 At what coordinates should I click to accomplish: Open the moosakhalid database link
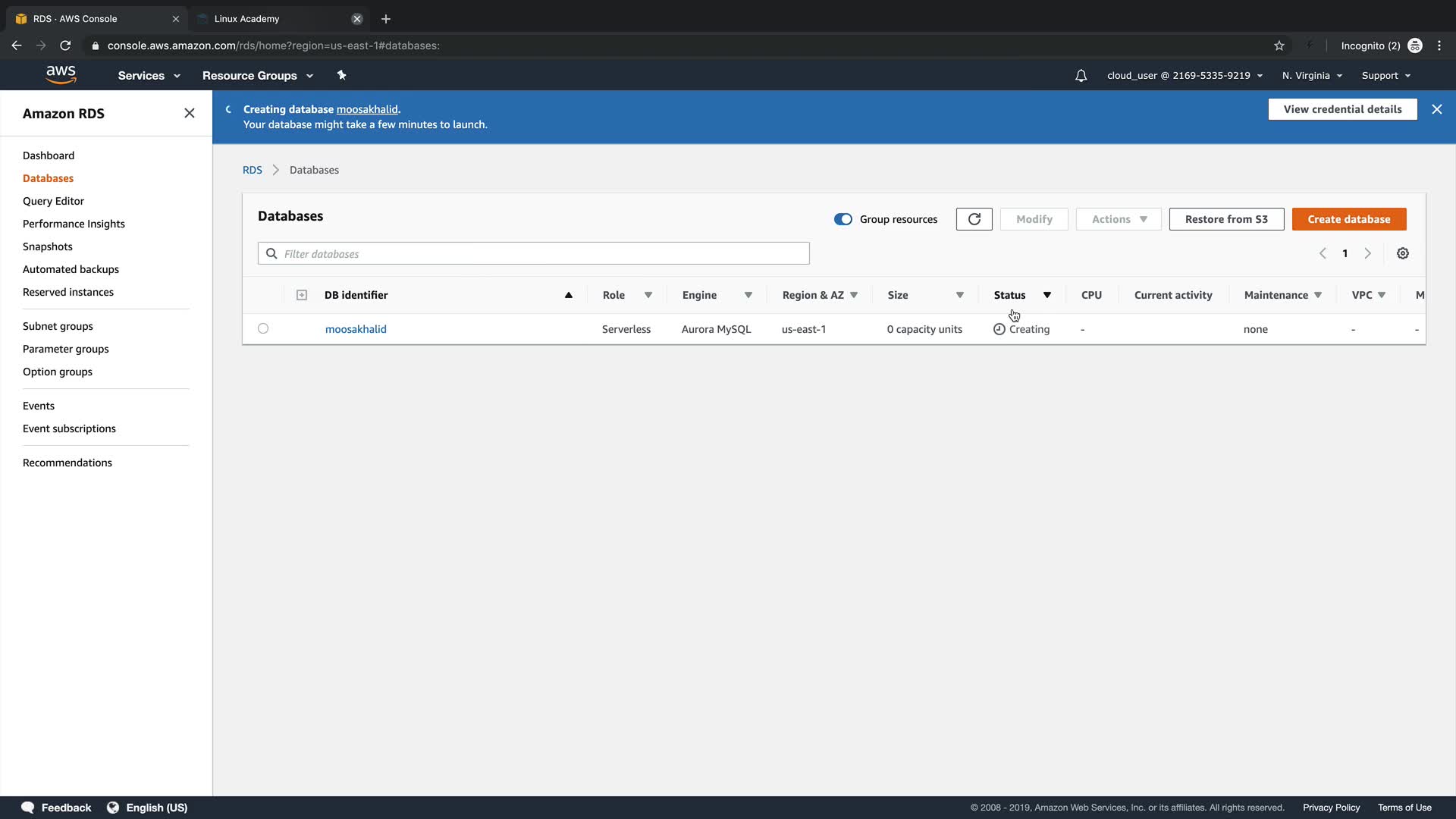(x=356, y=329)
